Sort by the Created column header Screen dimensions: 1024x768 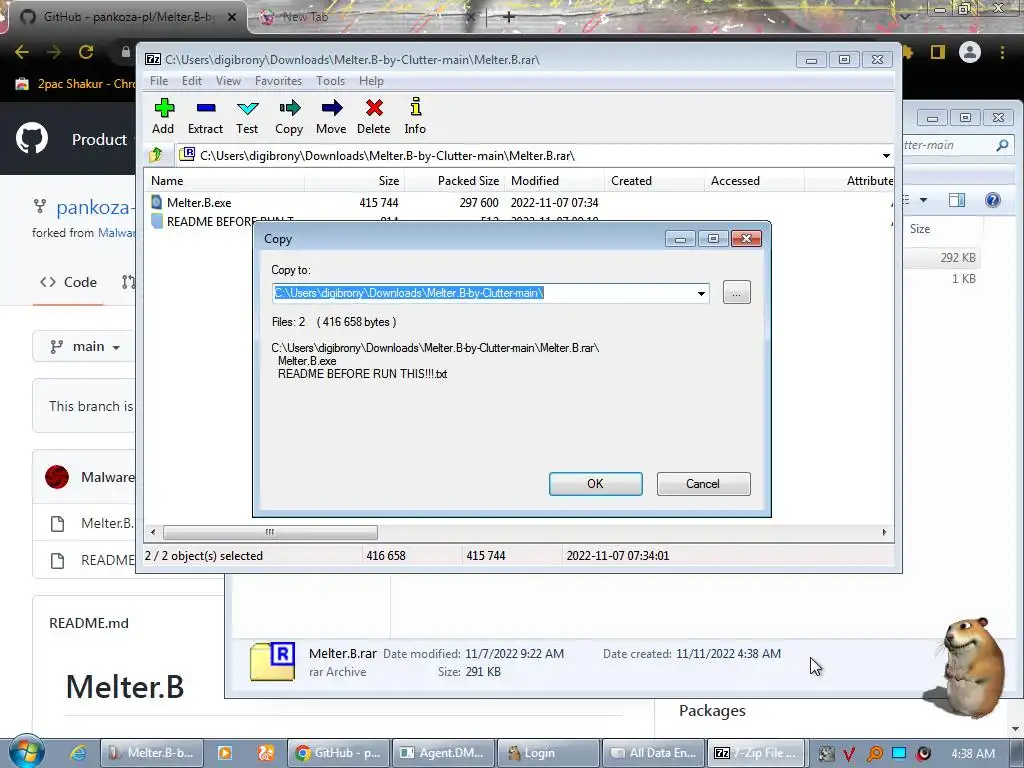(x=654, y=181)
